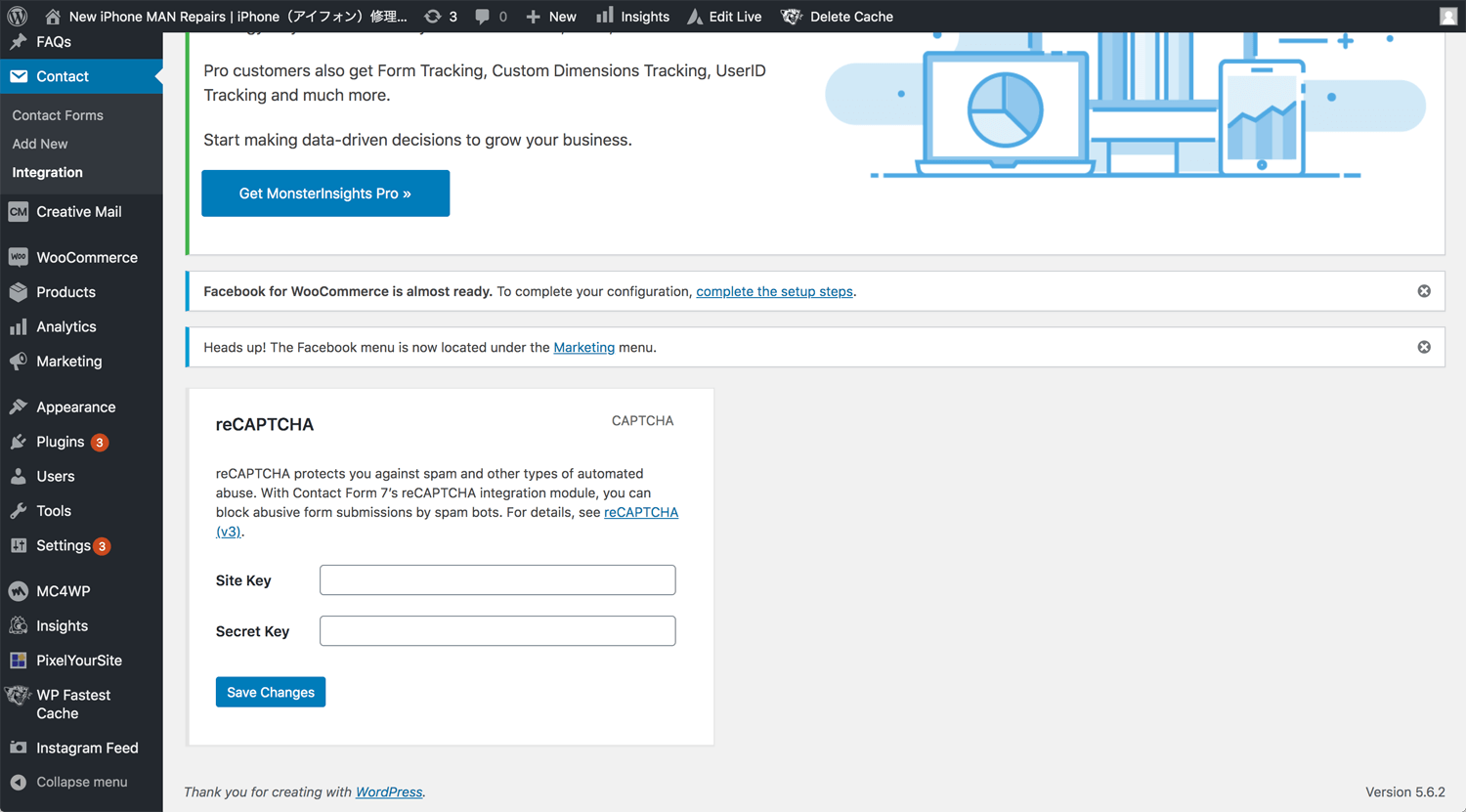Click the Edit Live pencil icon
The width and height of the screenshot is (1466, 812).
[x=694, y=17]
